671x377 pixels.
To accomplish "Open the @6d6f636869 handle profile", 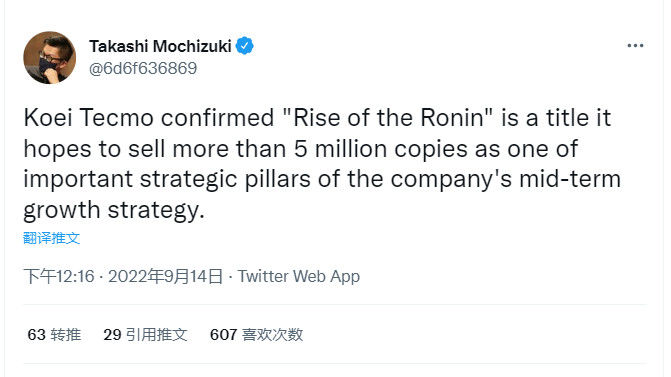I will (143, 68).
